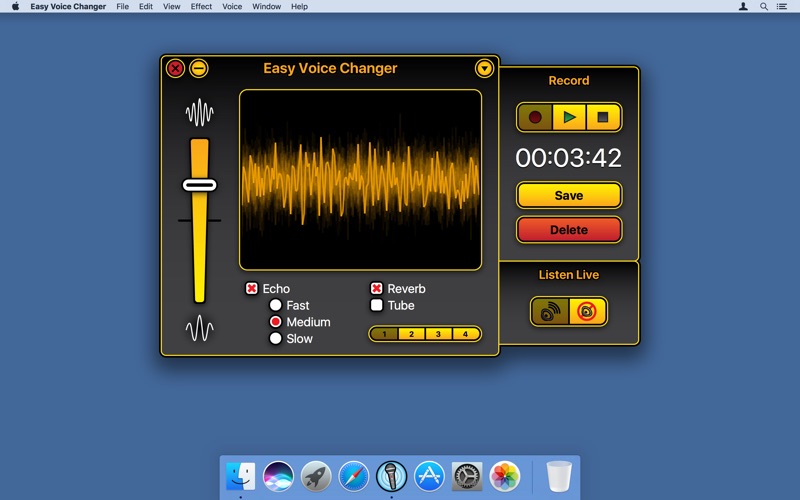The height and width of the screenshot is (500, 800).
Task: Save the recording
Action: click(569, 195)
